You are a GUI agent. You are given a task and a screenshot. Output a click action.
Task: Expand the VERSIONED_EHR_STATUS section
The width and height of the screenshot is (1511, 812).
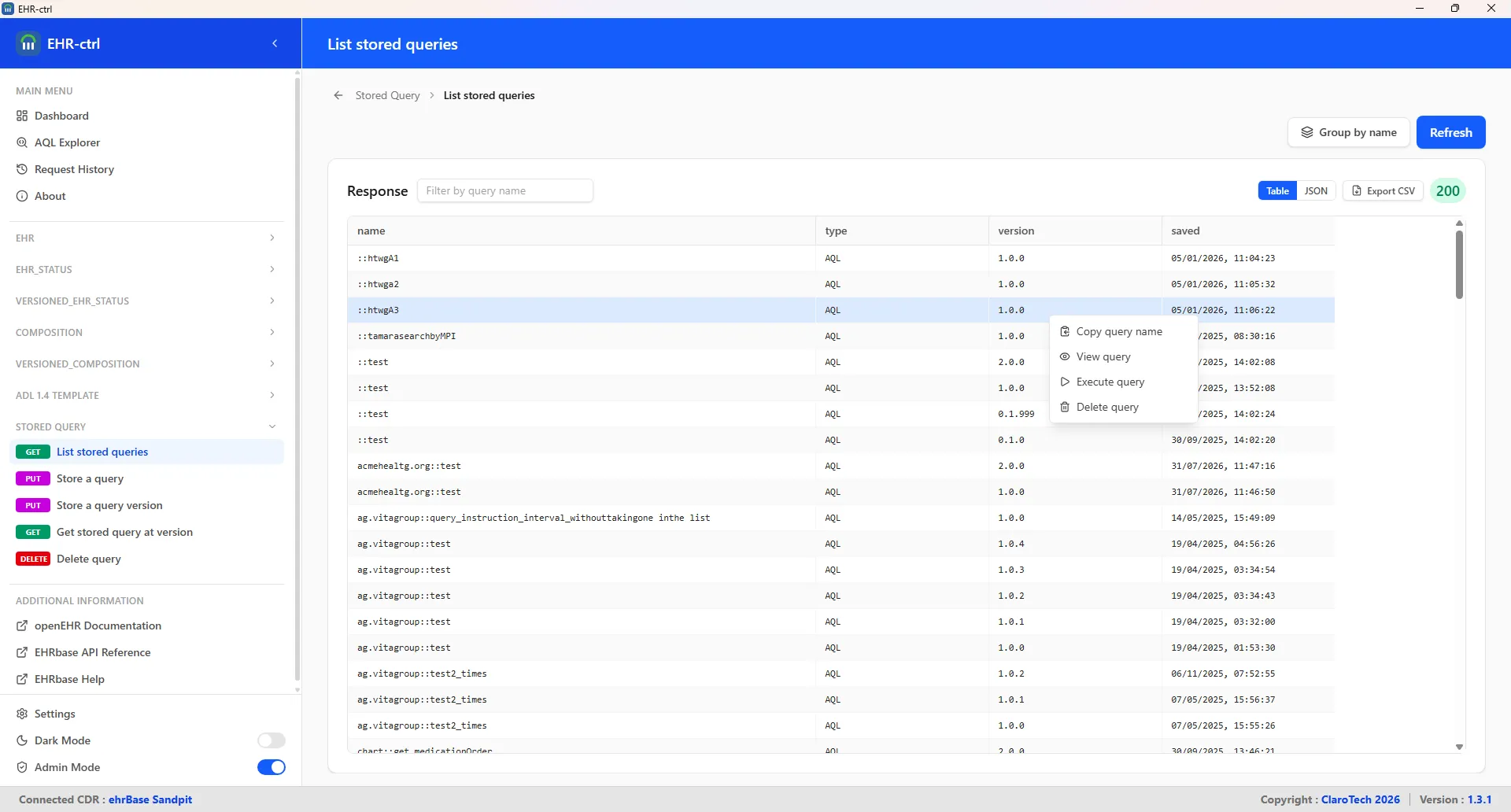(x=146, y=301)
